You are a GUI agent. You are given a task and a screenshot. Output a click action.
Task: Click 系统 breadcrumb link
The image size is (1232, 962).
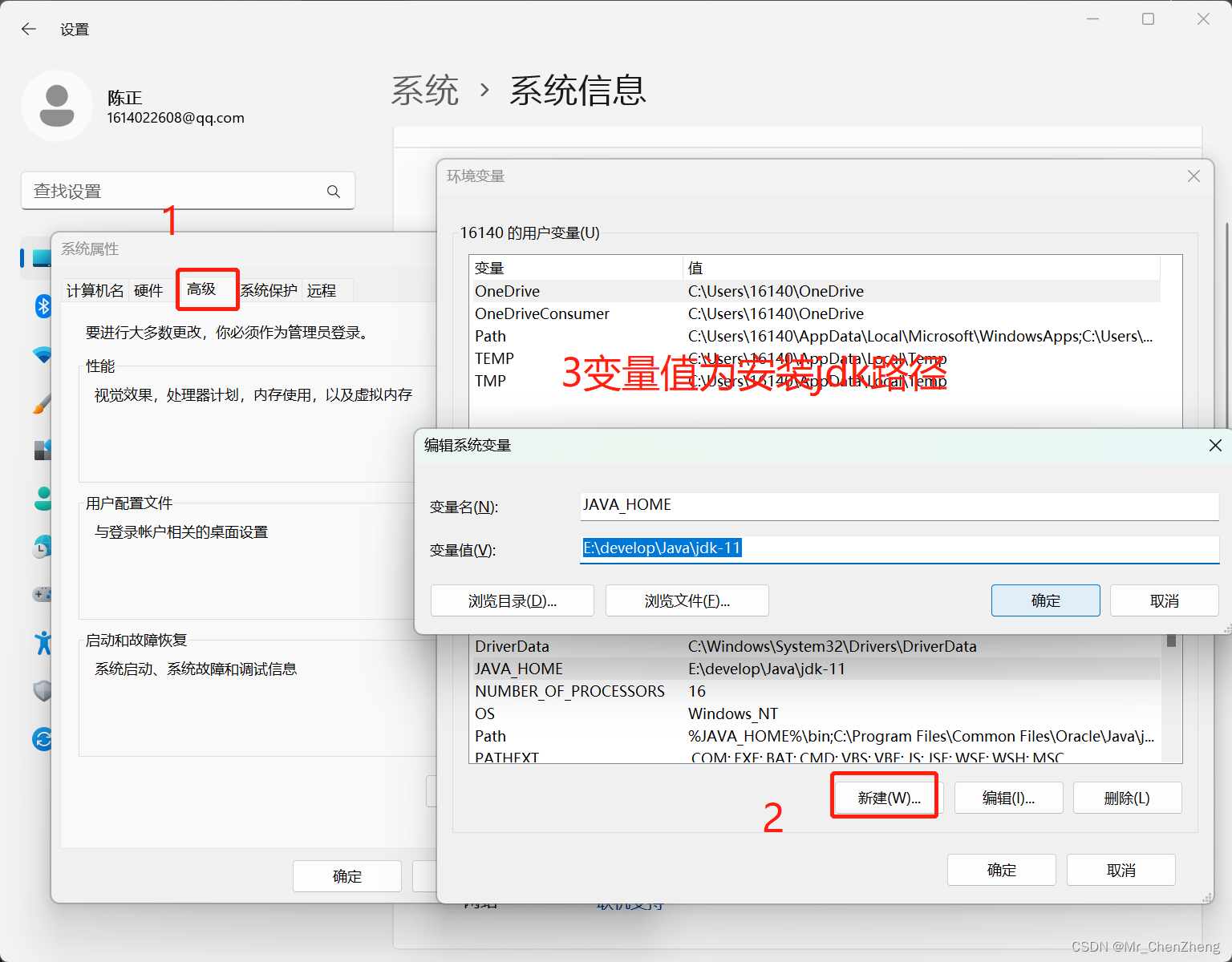tap(425, 91)
